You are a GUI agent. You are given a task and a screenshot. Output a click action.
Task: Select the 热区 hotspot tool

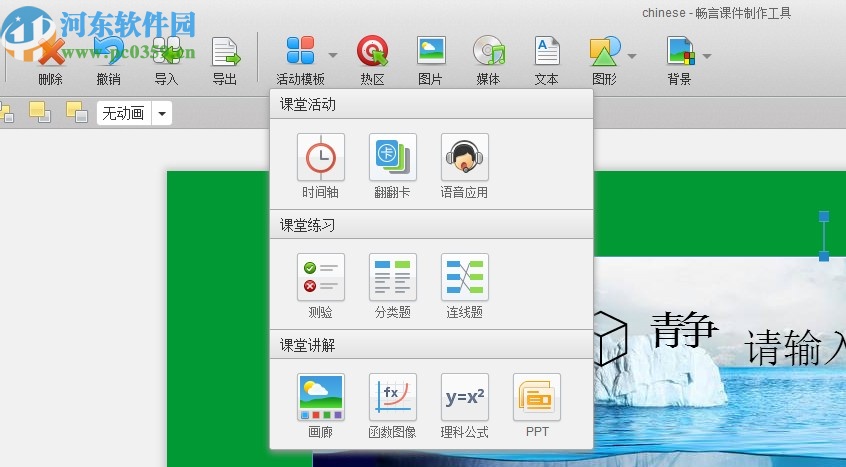point(372,51)
